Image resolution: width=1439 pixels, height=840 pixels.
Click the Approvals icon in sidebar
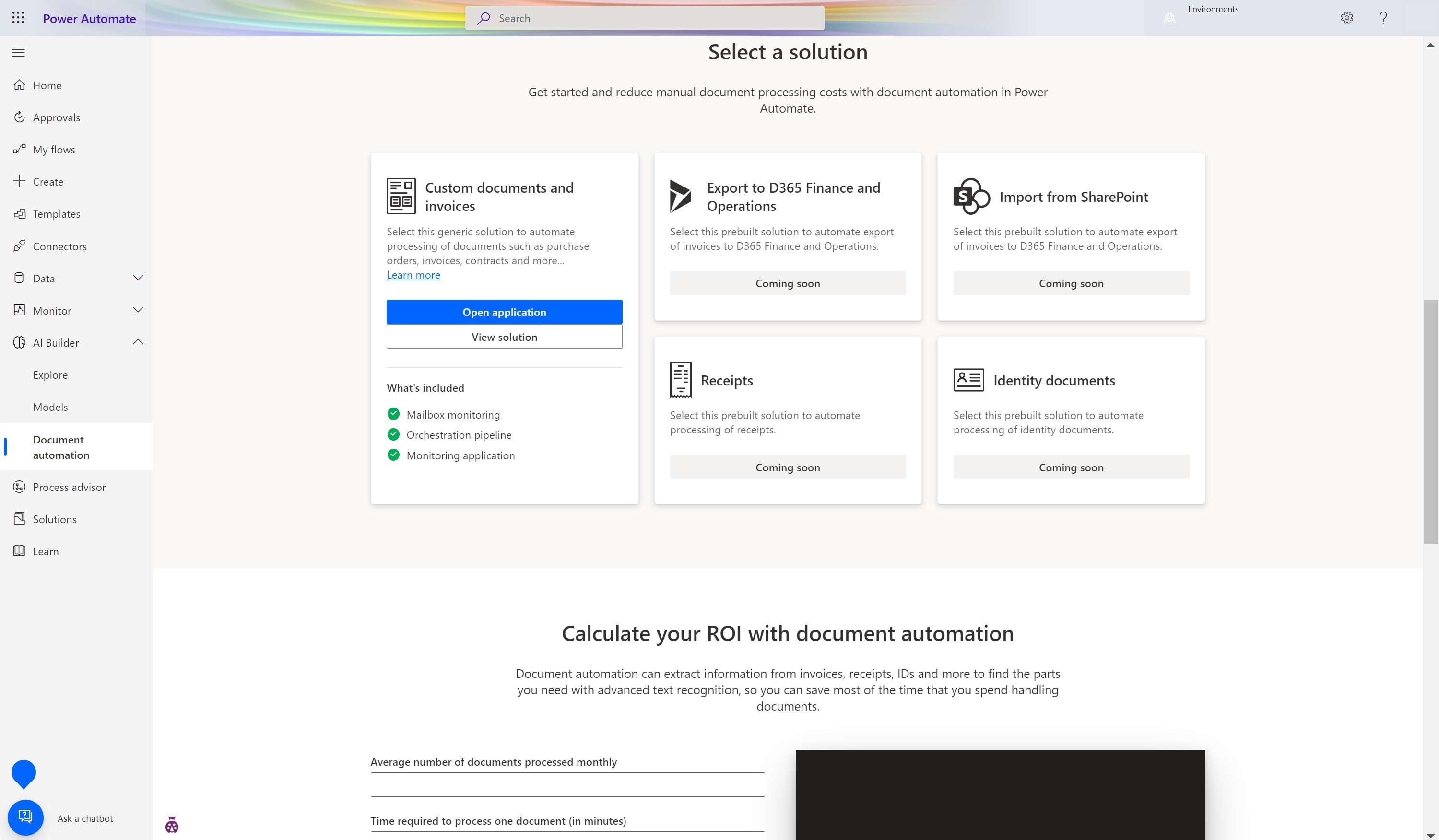tap(19, 117)
